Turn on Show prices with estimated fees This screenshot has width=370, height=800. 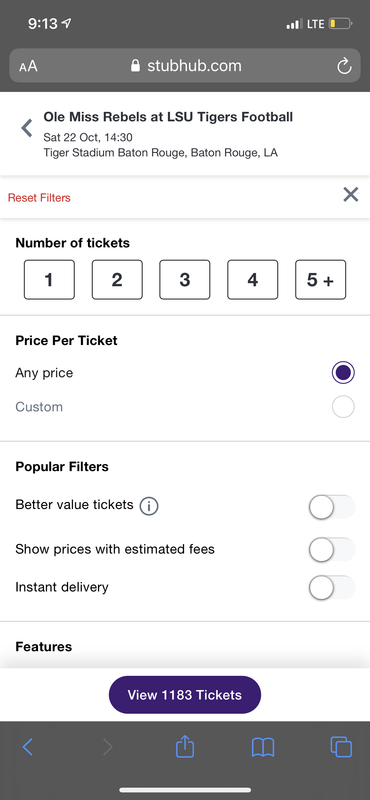[x=332, y=549]
